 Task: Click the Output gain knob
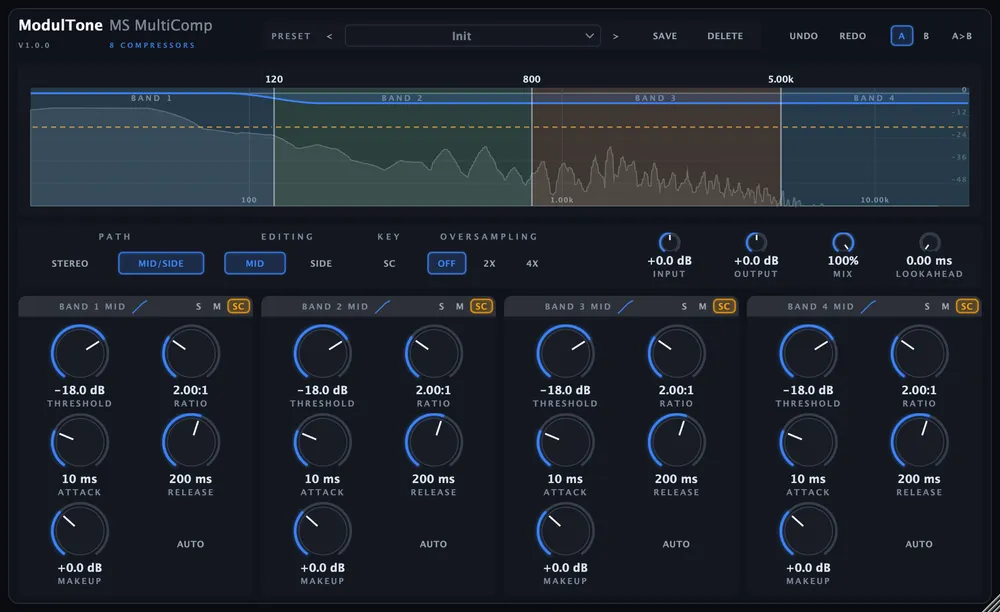[756, 242]
